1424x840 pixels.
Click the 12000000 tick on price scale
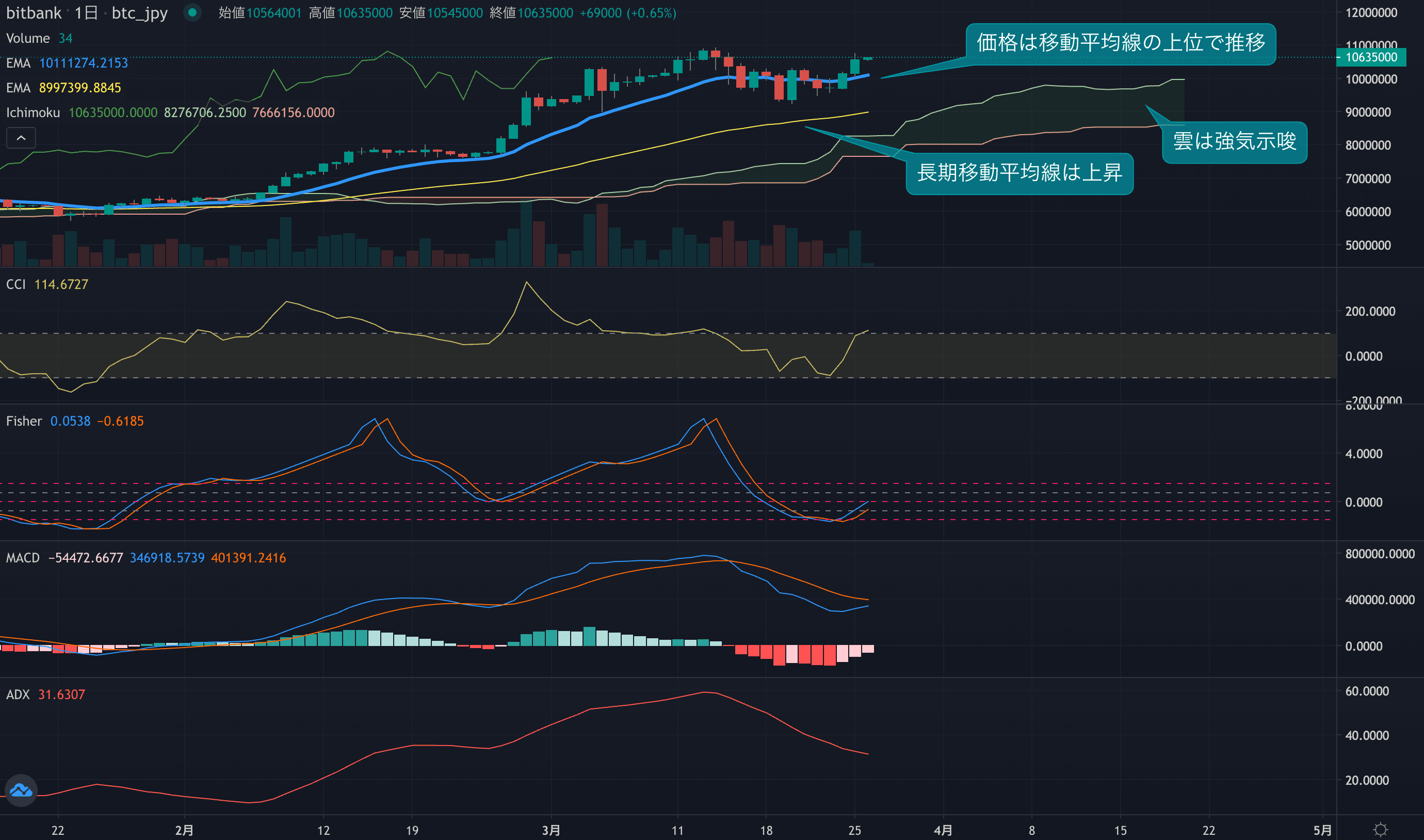pyautogui.click(x=1371, y=12)
